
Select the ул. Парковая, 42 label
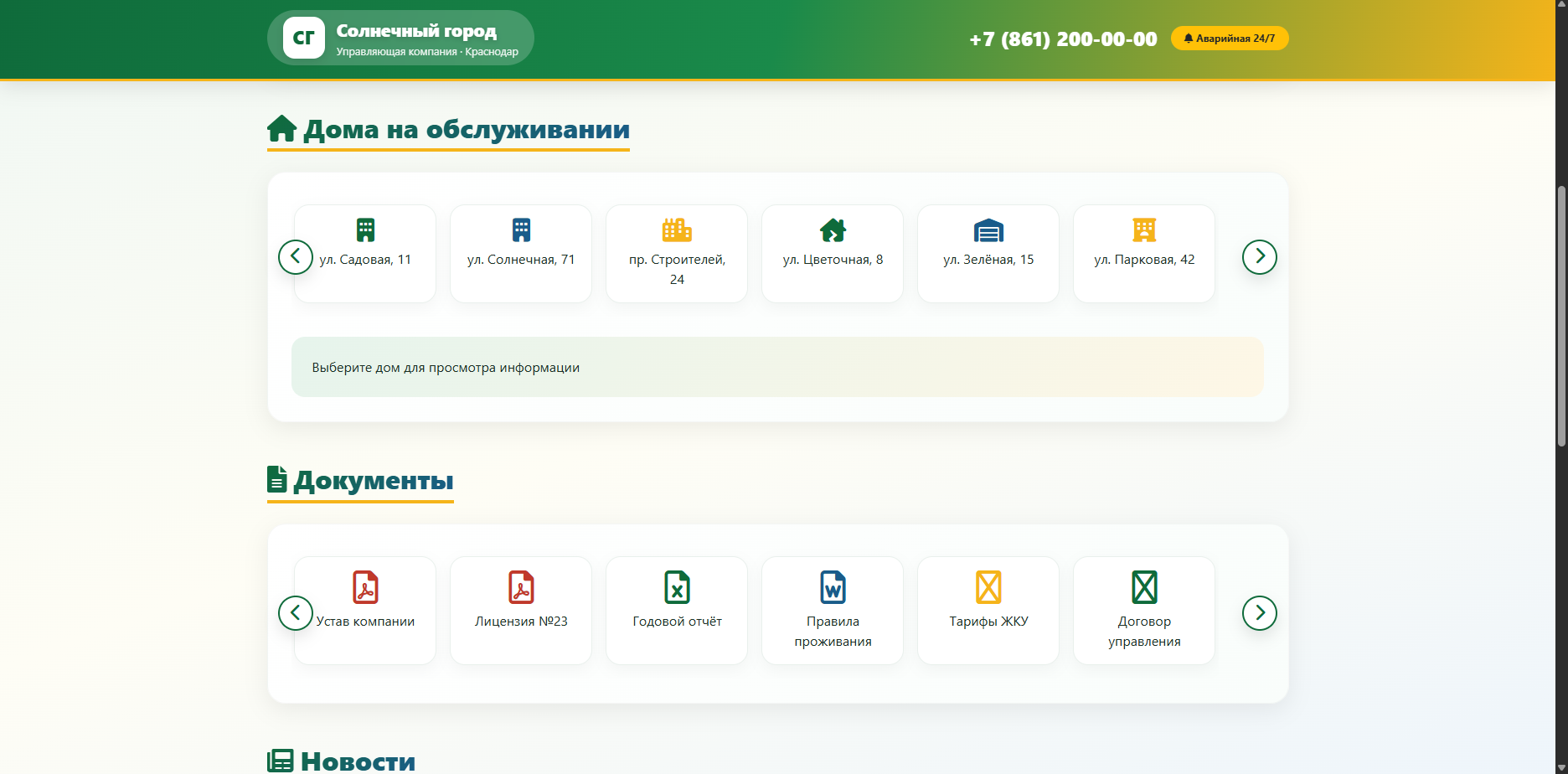click(x=1144, y=260)
